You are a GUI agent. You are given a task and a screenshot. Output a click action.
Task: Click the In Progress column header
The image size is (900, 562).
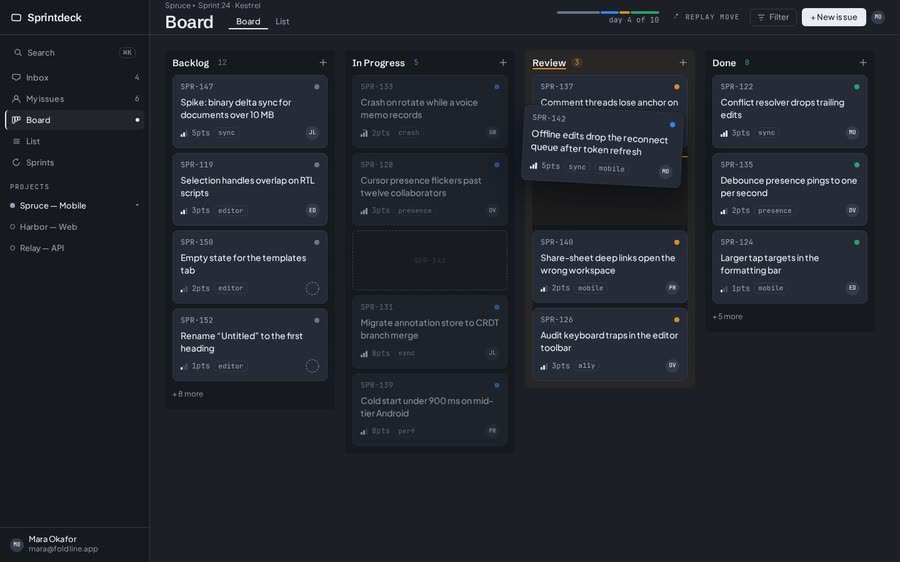[378, 63]
